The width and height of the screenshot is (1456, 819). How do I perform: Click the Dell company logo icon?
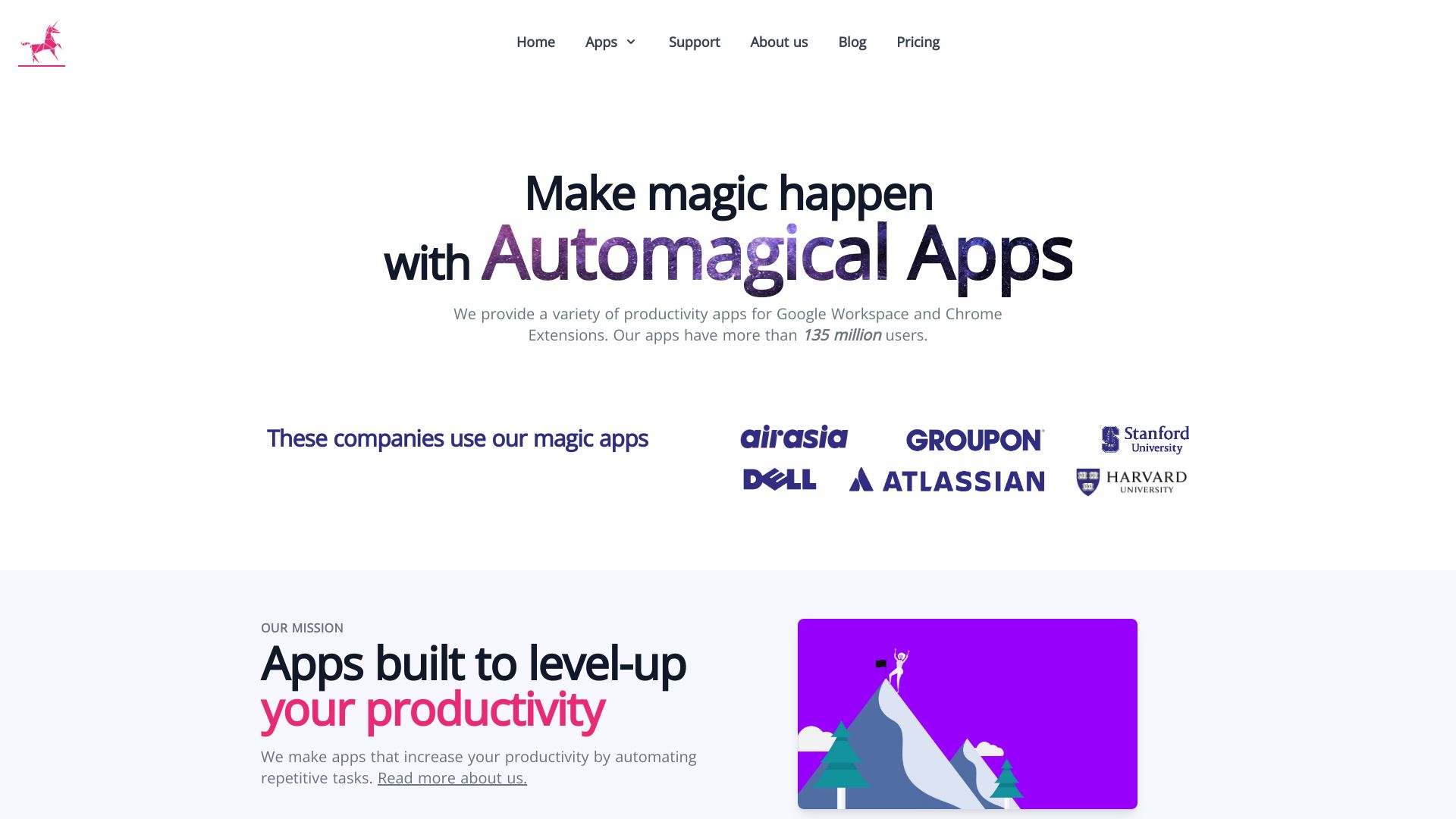pyautogui.click(x=779, y=480)
